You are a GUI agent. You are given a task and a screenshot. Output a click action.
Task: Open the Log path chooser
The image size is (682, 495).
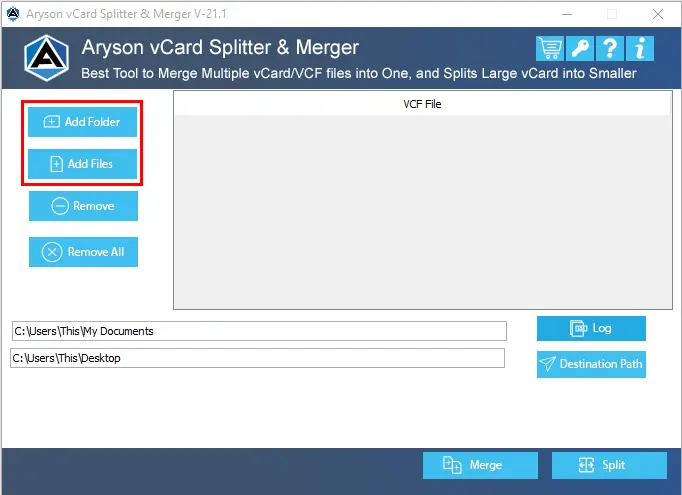(591, 328)
